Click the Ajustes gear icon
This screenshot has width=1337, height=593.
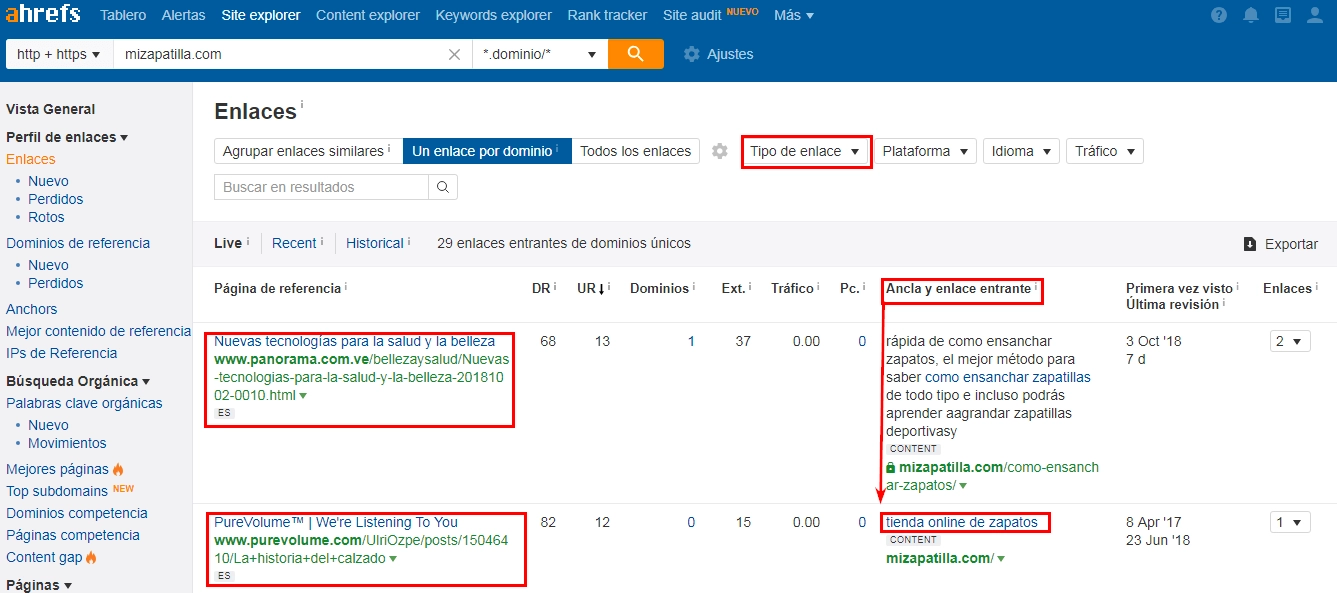click(691, 54)
